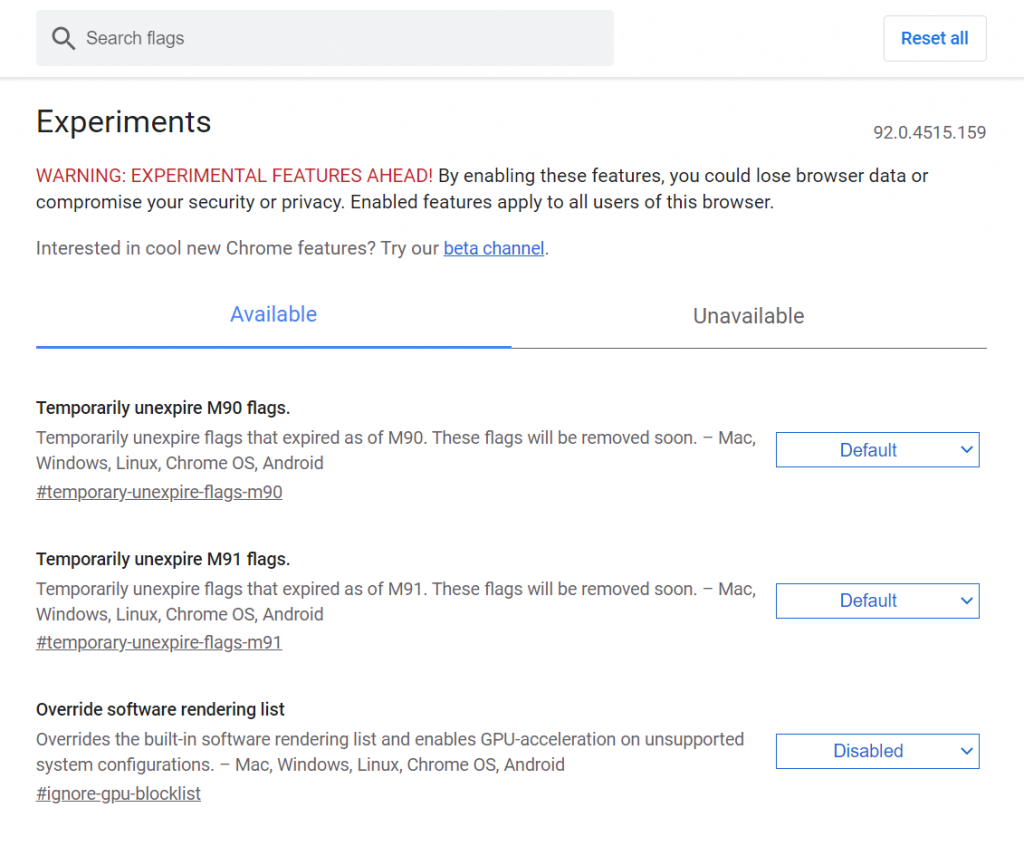Open the Disabled dropdown for software rendering list
Screen dimensions: 1024x846
pos(868,751)
